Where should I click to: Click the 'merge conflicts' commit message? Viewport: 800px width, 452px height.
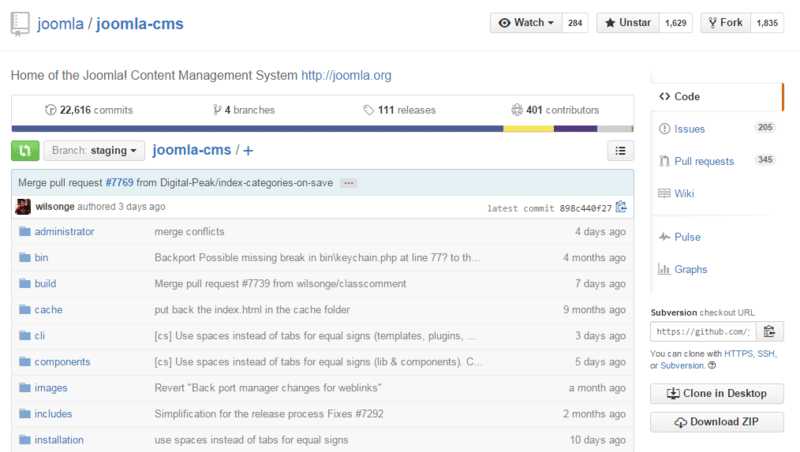189,232
